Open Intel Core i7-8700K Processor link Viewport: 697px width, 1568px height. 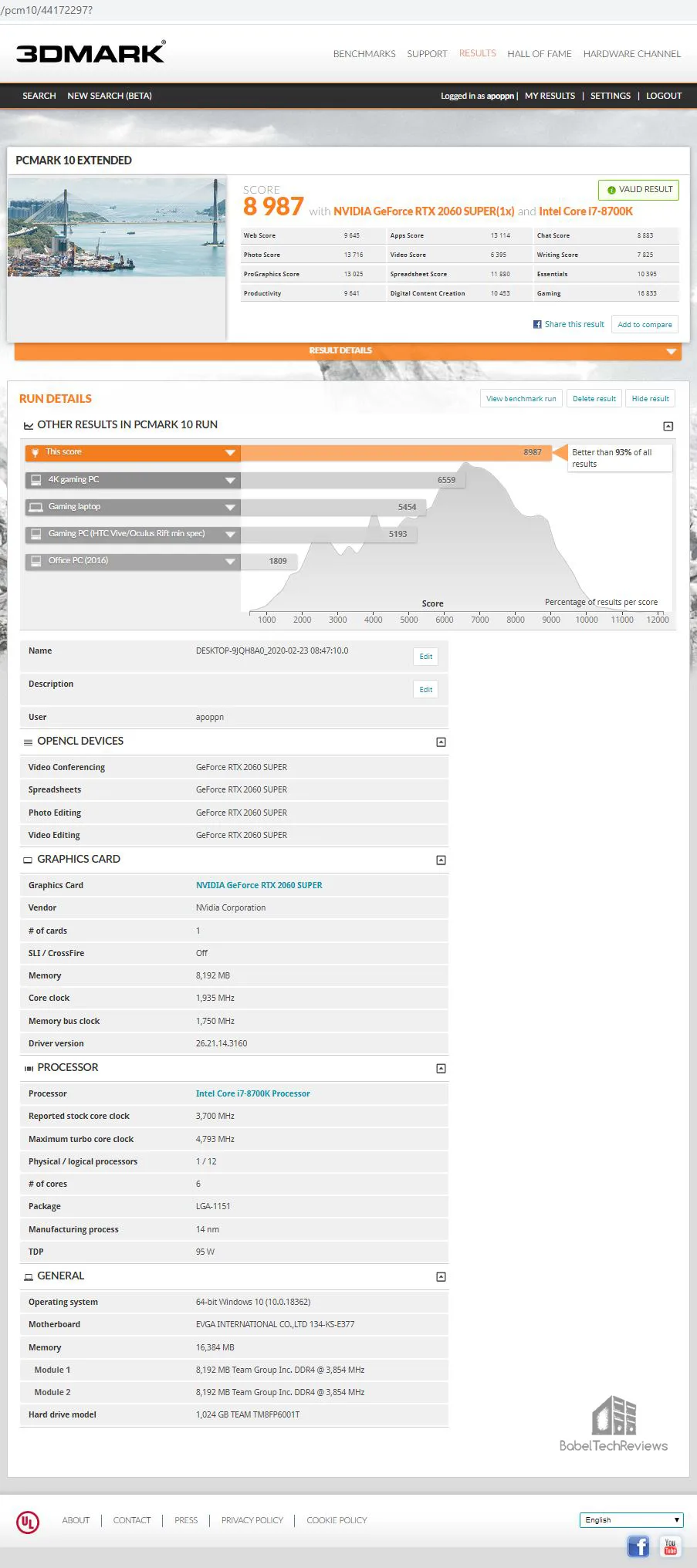pos(253,1094)
